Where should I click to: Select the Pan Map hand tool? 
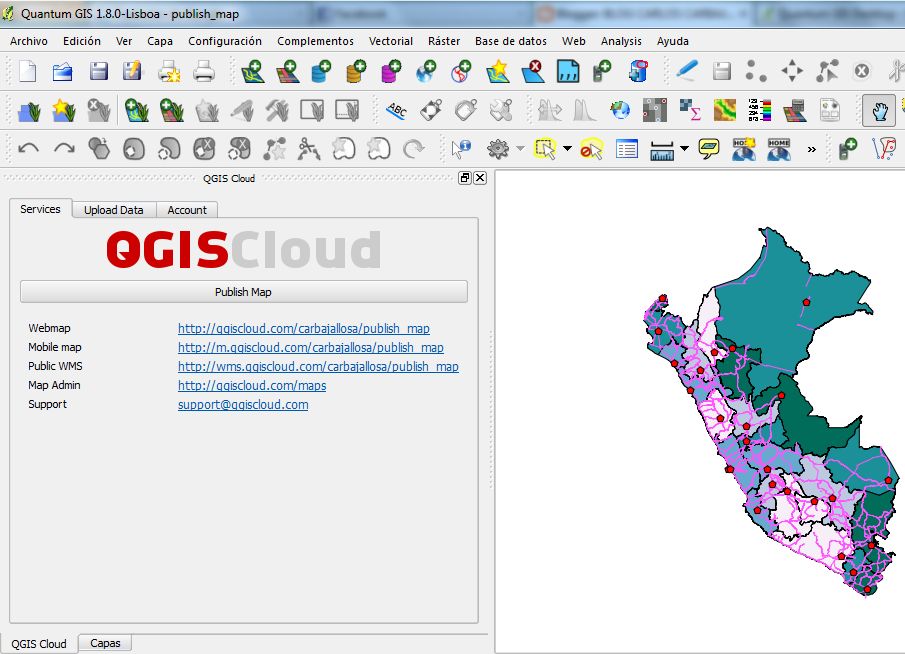click(x=877, y=110)
